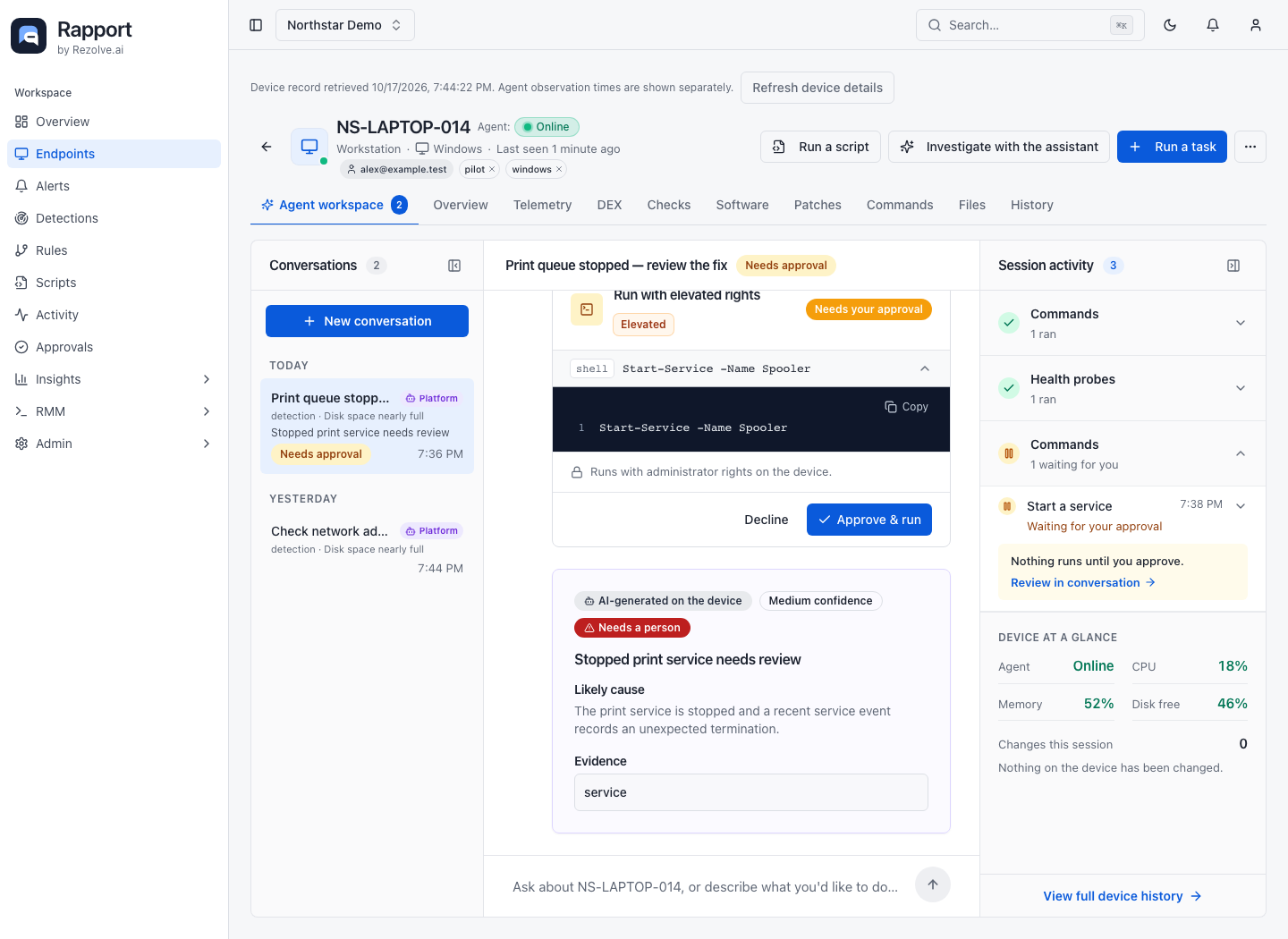Remove the pilot tag
1288x939 pixels.
(x=492, y=169)
